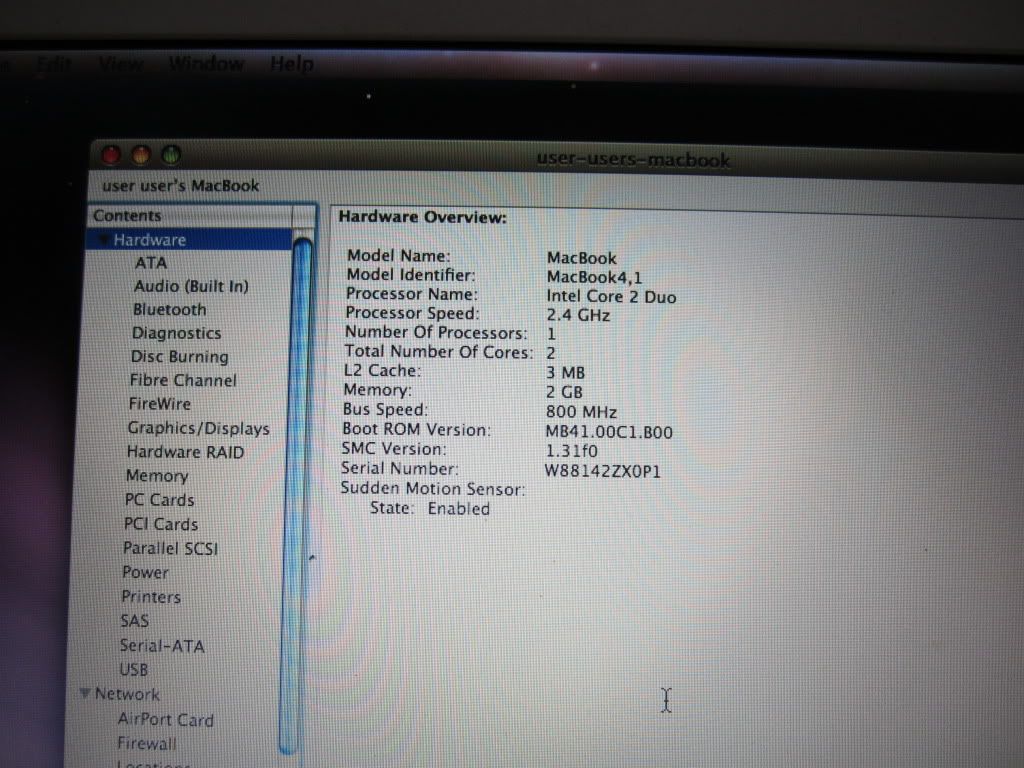Viewport: 1024px width, 768px height.
Task: Collapse the Network disclosure triangle
Action: [x=85, y=693]
